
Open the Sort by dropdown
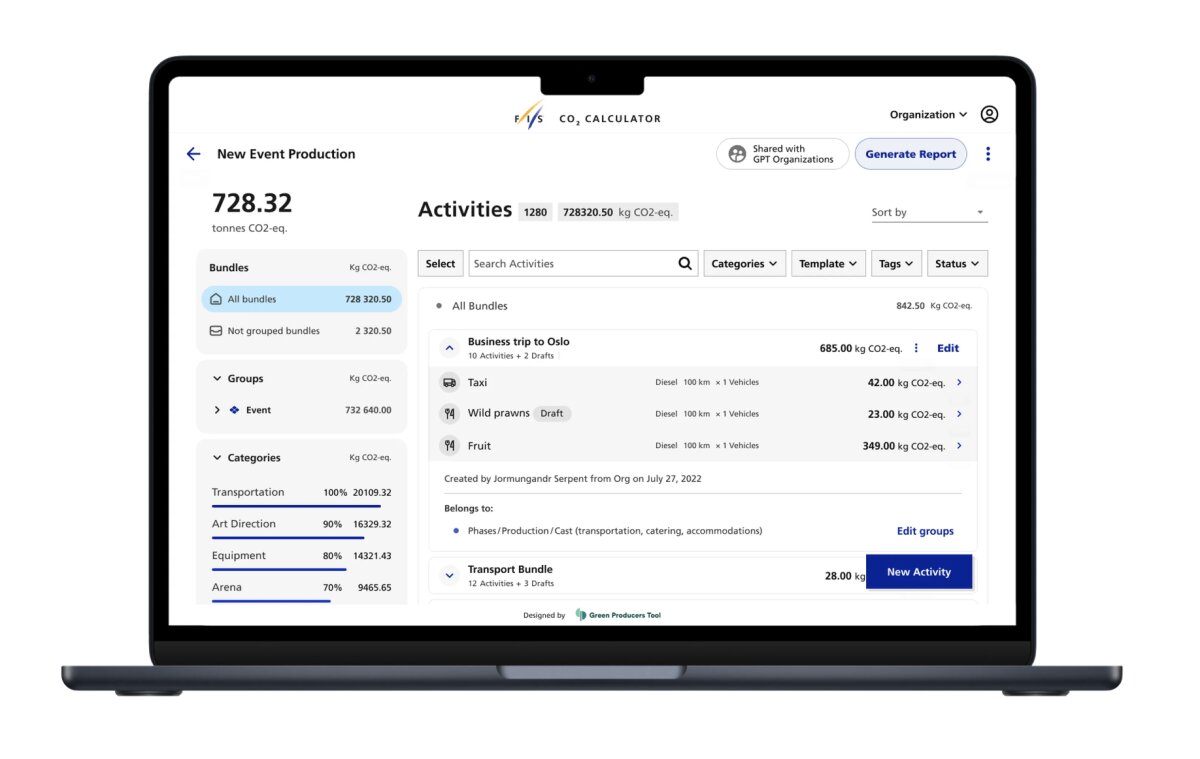coord(928,212)
